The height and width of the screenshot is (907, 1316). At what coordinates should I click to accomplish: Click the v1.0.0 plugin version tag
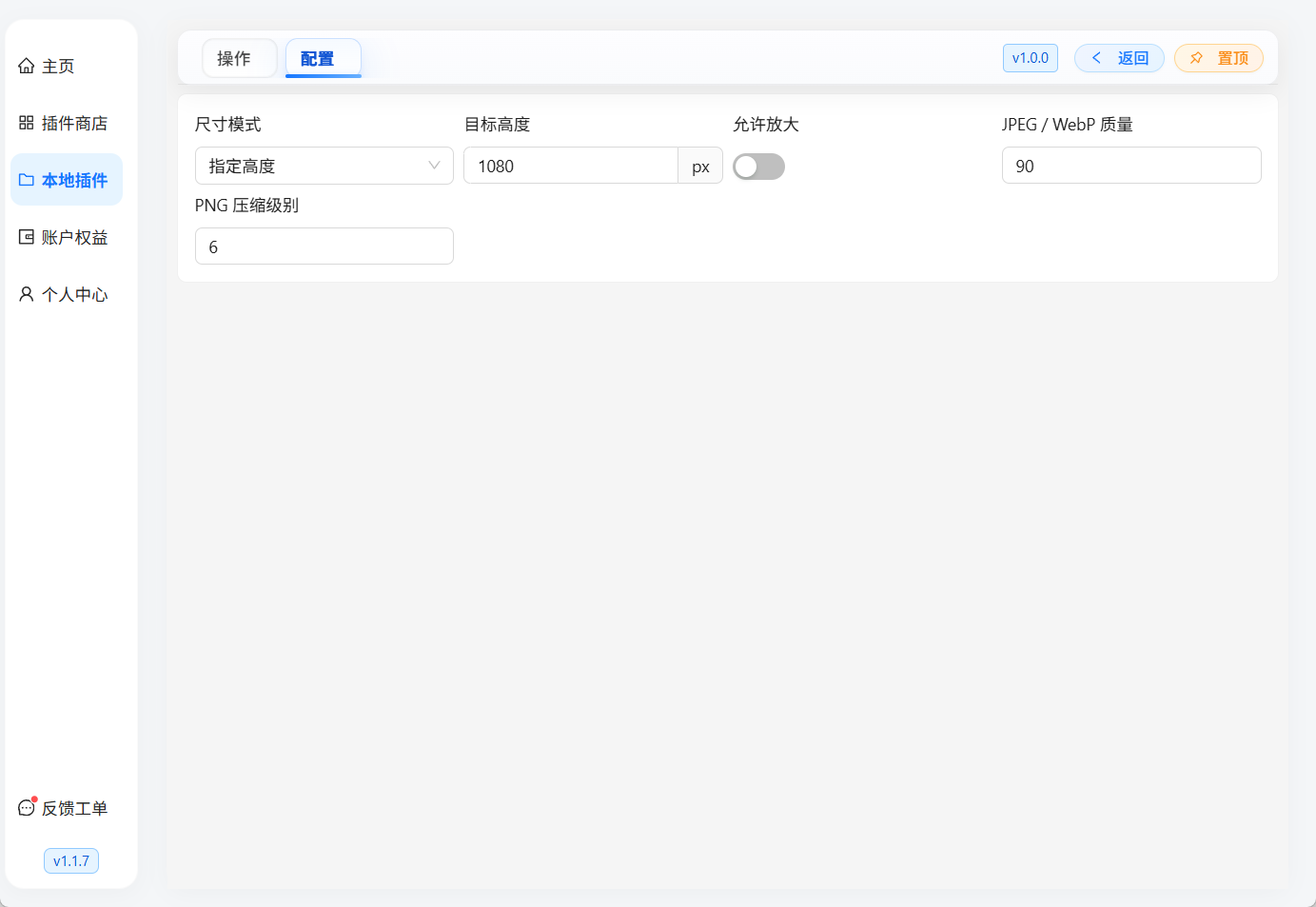point(1031,58)
